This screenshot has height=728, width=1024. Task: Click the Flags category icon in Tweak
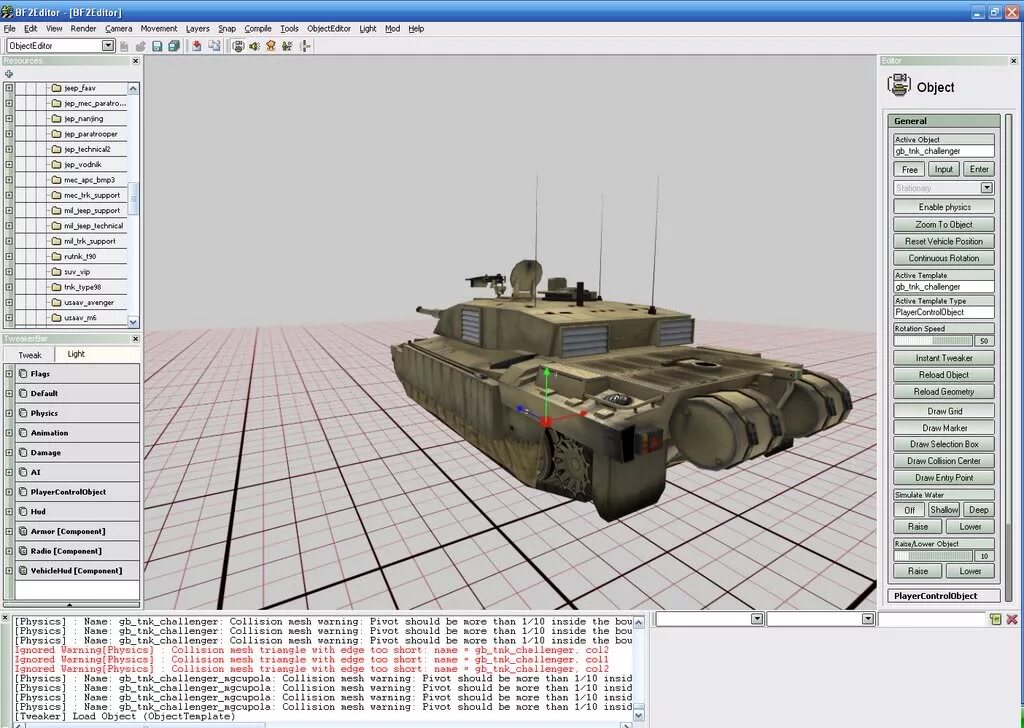(23, 373)
